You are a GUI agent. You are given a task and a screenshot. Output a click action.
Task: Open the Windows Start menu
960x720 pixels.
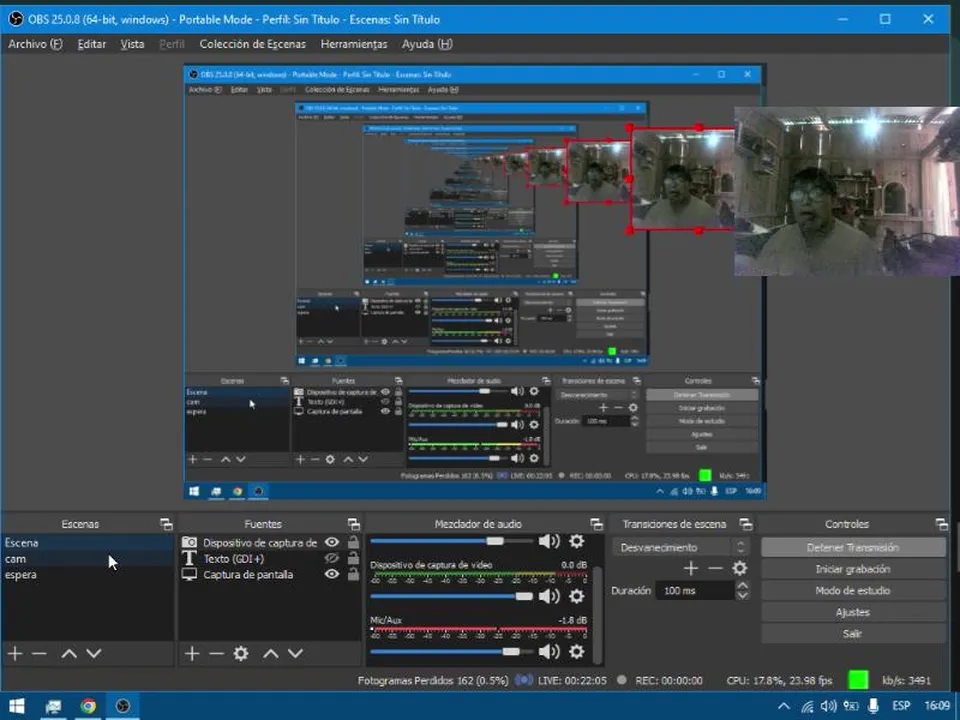click(17, 706)
